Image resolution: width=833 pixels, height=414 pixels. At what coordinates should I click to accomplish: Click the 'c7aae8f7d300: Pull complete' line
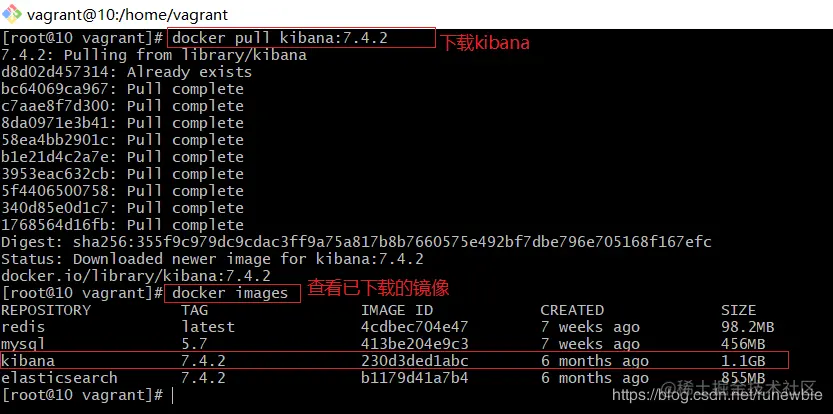pos(122,106)
